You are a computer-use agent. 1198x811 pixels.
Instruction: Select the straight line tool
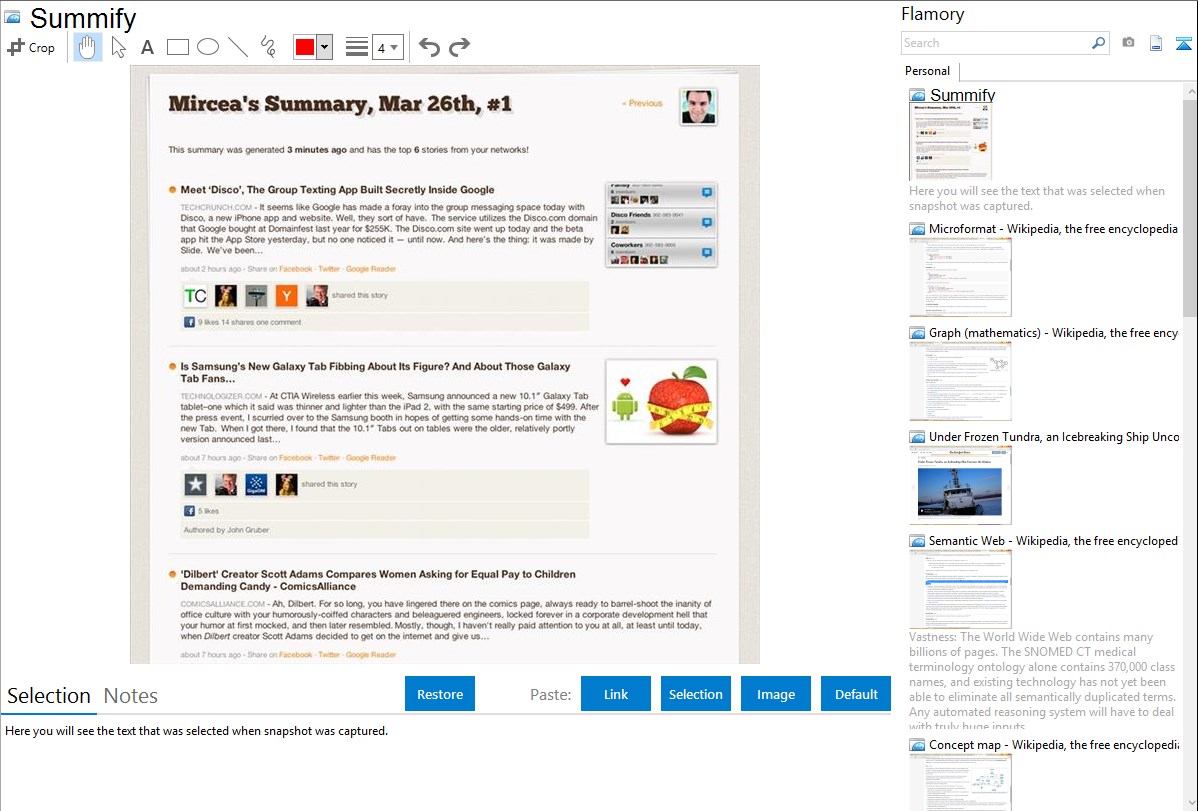[x=238, y=47]
